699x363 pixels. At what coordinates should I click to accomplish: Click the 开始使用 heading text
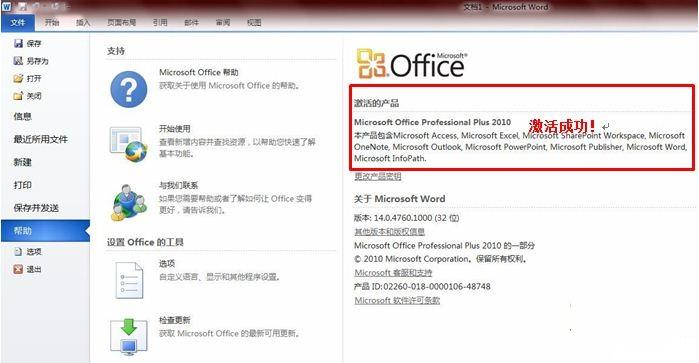point(175,128)
